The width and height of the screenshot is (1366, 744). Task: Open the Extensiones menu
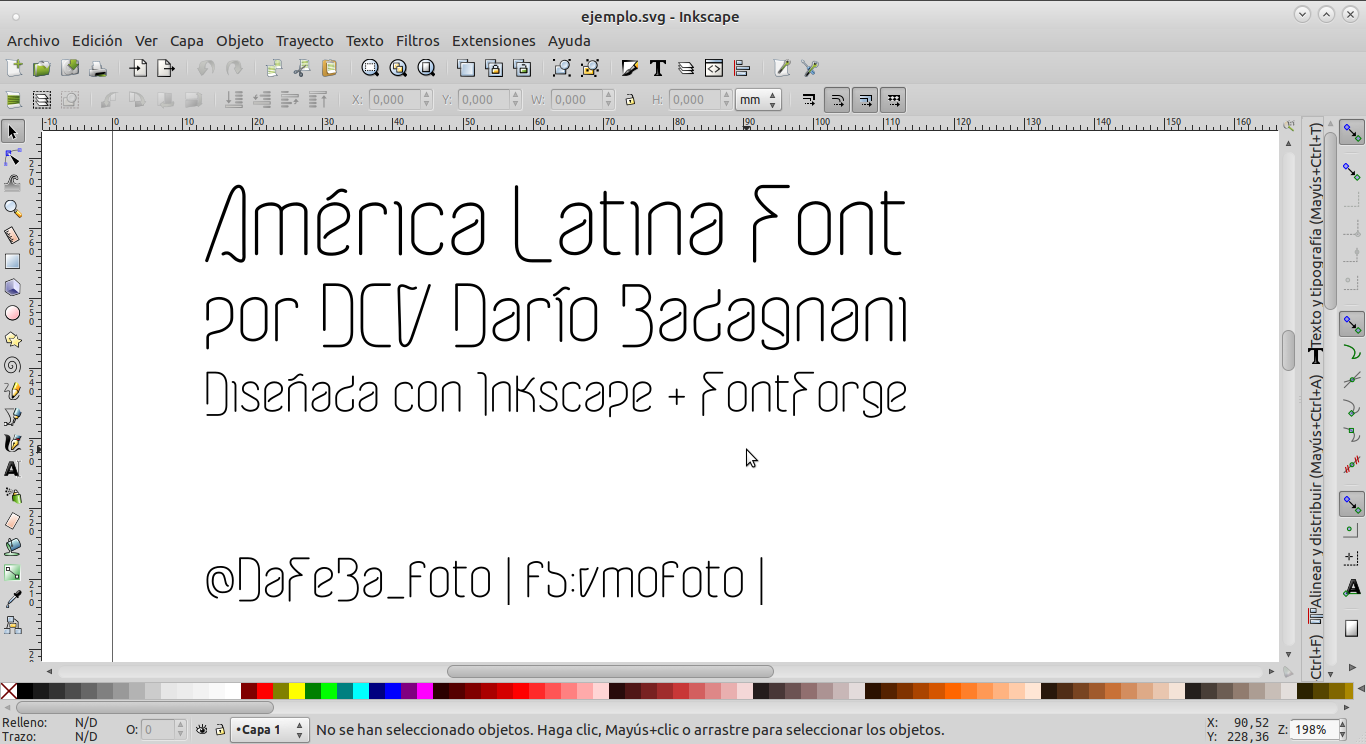(x=494, y=41)
